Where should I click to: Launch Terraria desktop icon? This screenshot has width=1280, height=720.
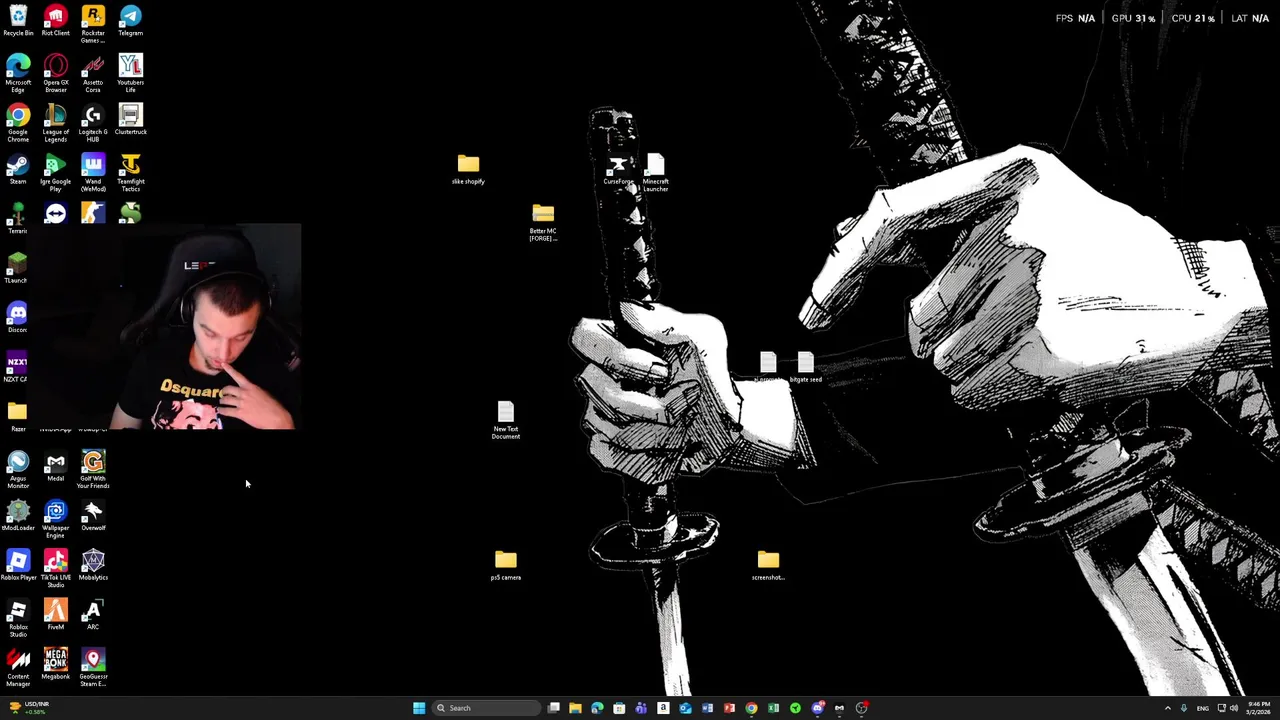pos(18,218)
